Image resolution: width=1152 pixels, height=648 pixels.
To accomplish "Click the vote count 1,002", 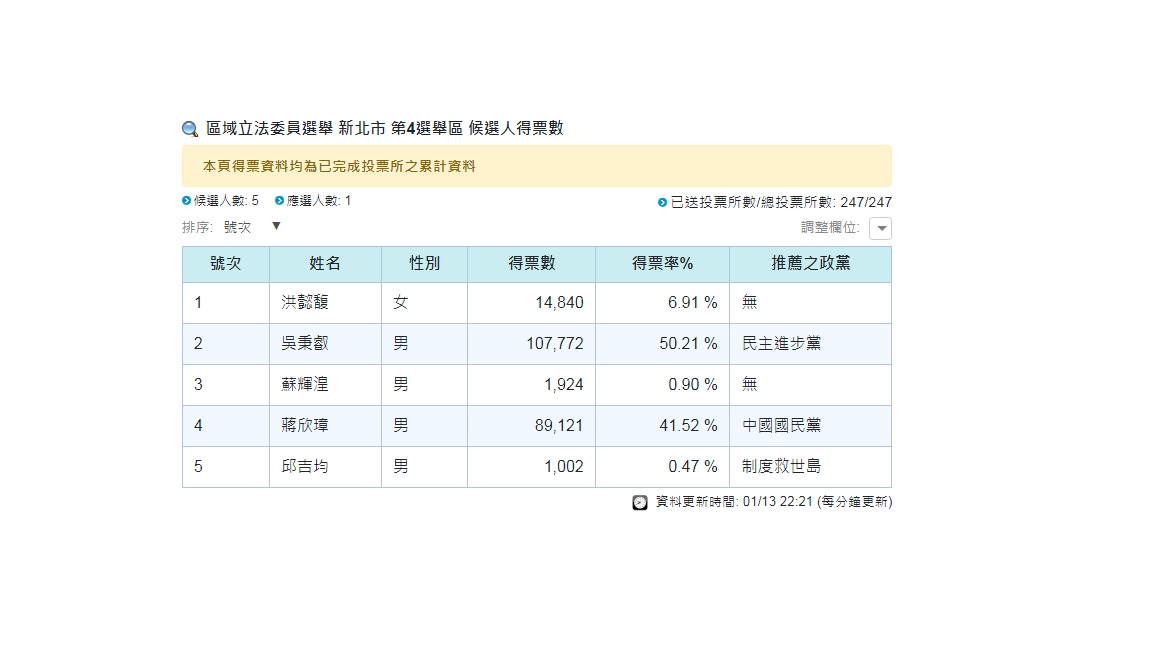I will (x=564, y=467).
